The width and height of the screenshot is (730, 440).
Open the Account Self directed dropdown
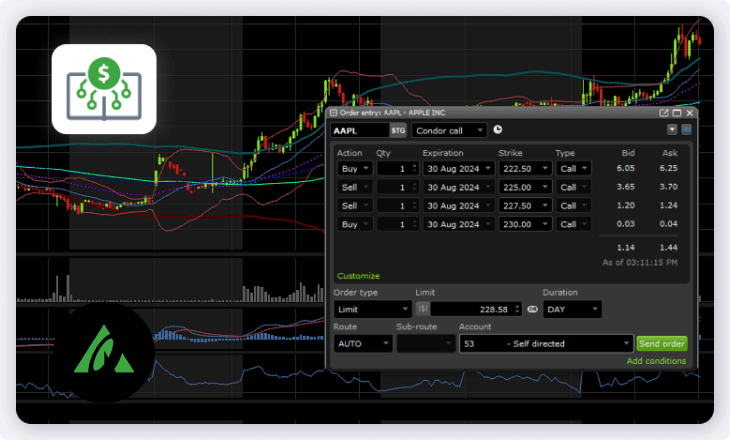[x=546, y=344]
